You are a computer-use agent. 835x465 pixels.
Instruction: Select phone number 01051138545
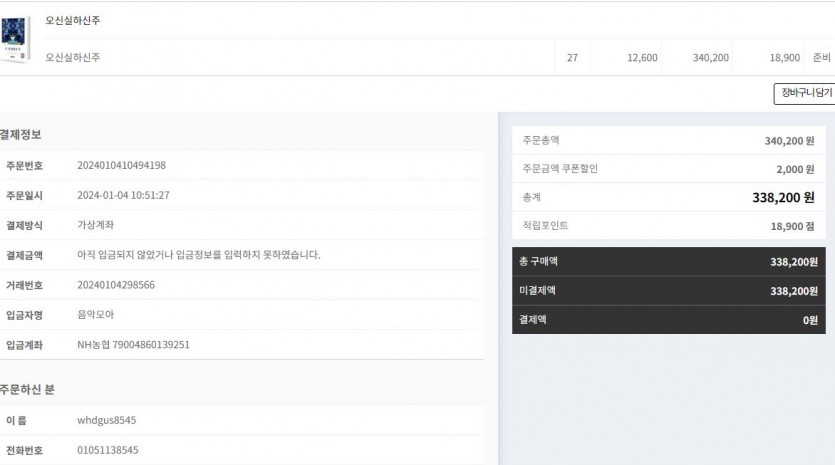[108, 450]
